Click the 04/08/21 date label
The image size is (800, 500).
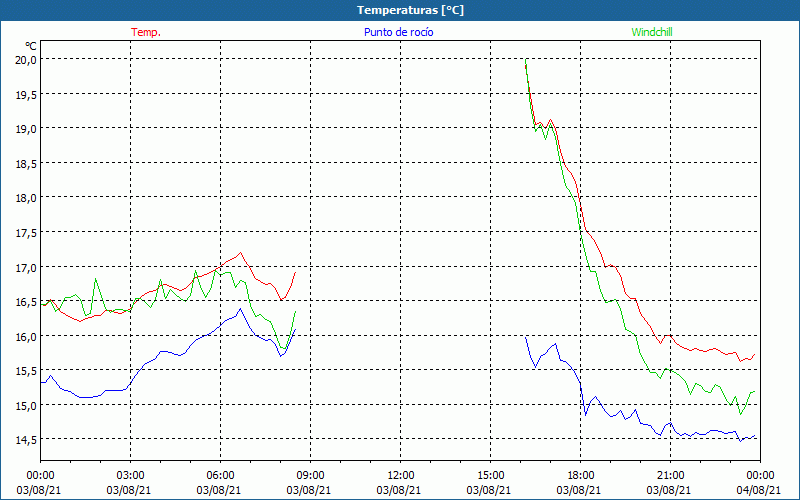[759, 490]
